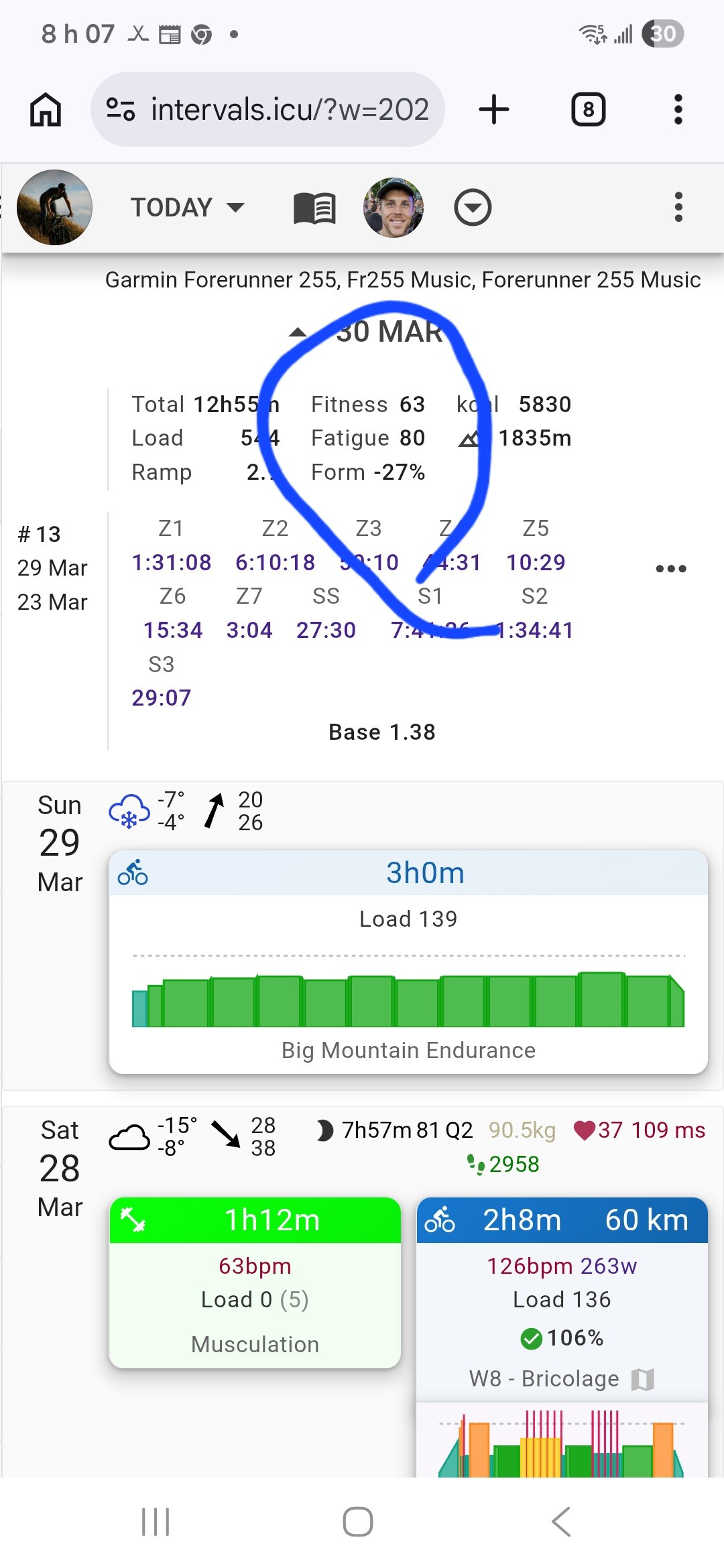The image size is (724, 1568).
Task: Open the W8 - Bricolage ride activity
Action: (x=562, y=1300)
